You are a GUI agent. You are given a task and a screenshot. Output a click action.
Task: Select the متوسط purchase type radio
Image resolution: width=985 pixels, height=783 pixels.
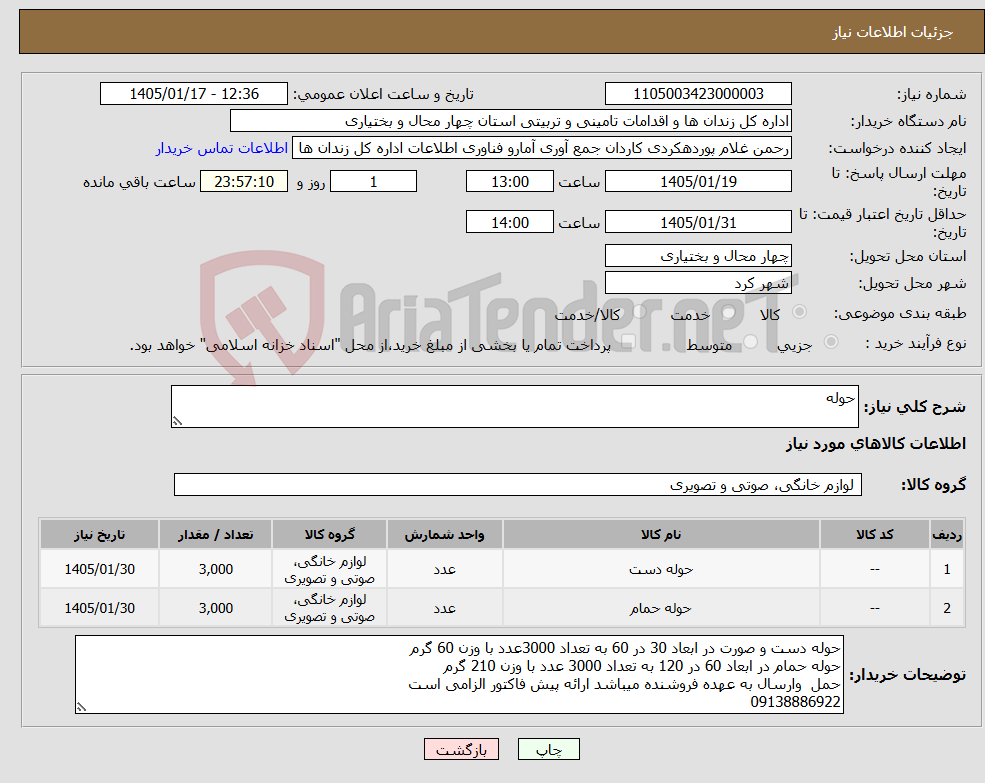[x=750, y=342]
